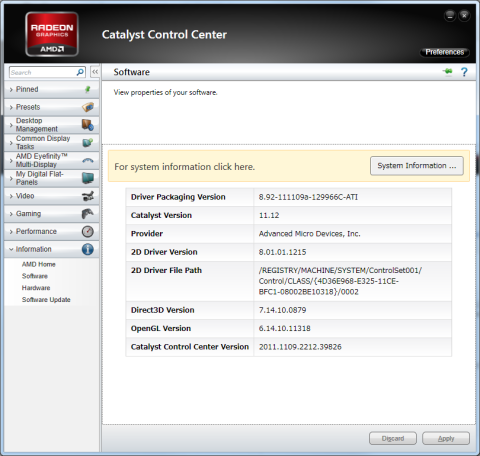Select Software under Information
This screenshot has width=480, height=456.
tap(35, 276)
